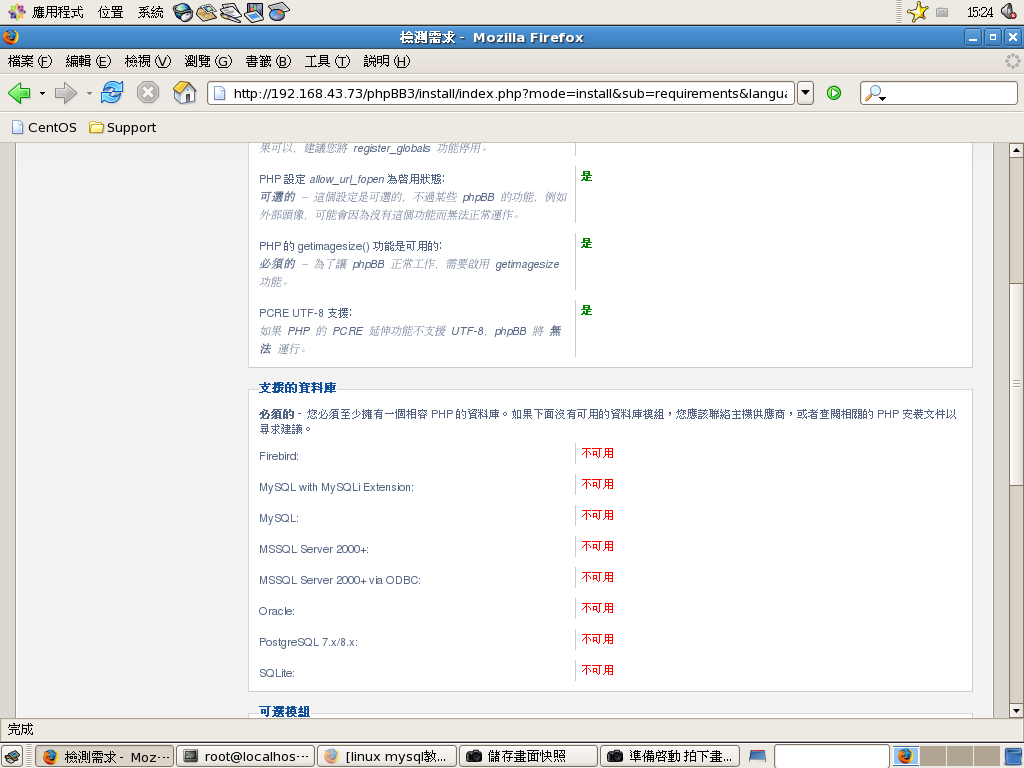Click the trash icon in bottom panel
1024x768 pixels.
[1013, 756]
